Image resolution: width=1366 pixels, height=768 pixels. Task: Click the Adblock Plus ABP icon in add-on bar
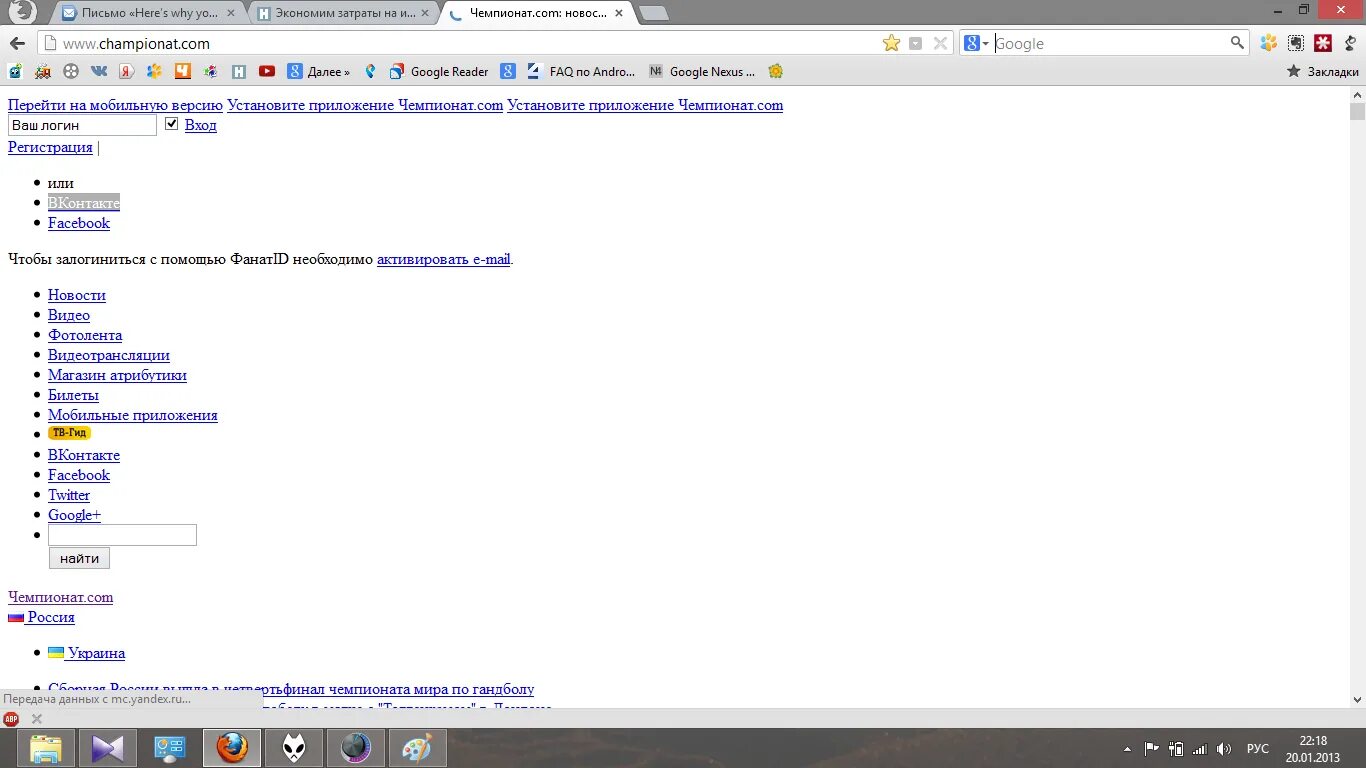pos(11,718)
